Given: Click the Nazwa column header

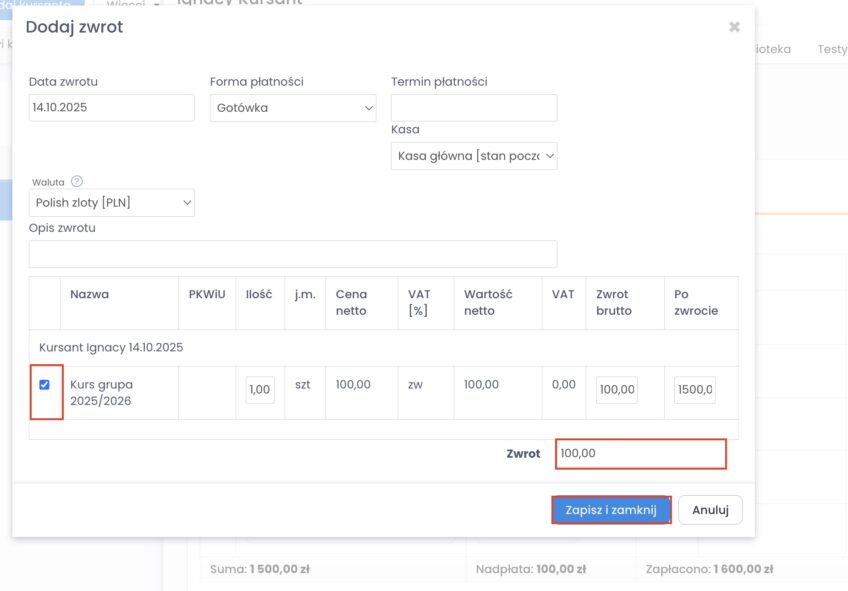Looking at the screenshot, I should pyautogui.click(x=90, y=295).
